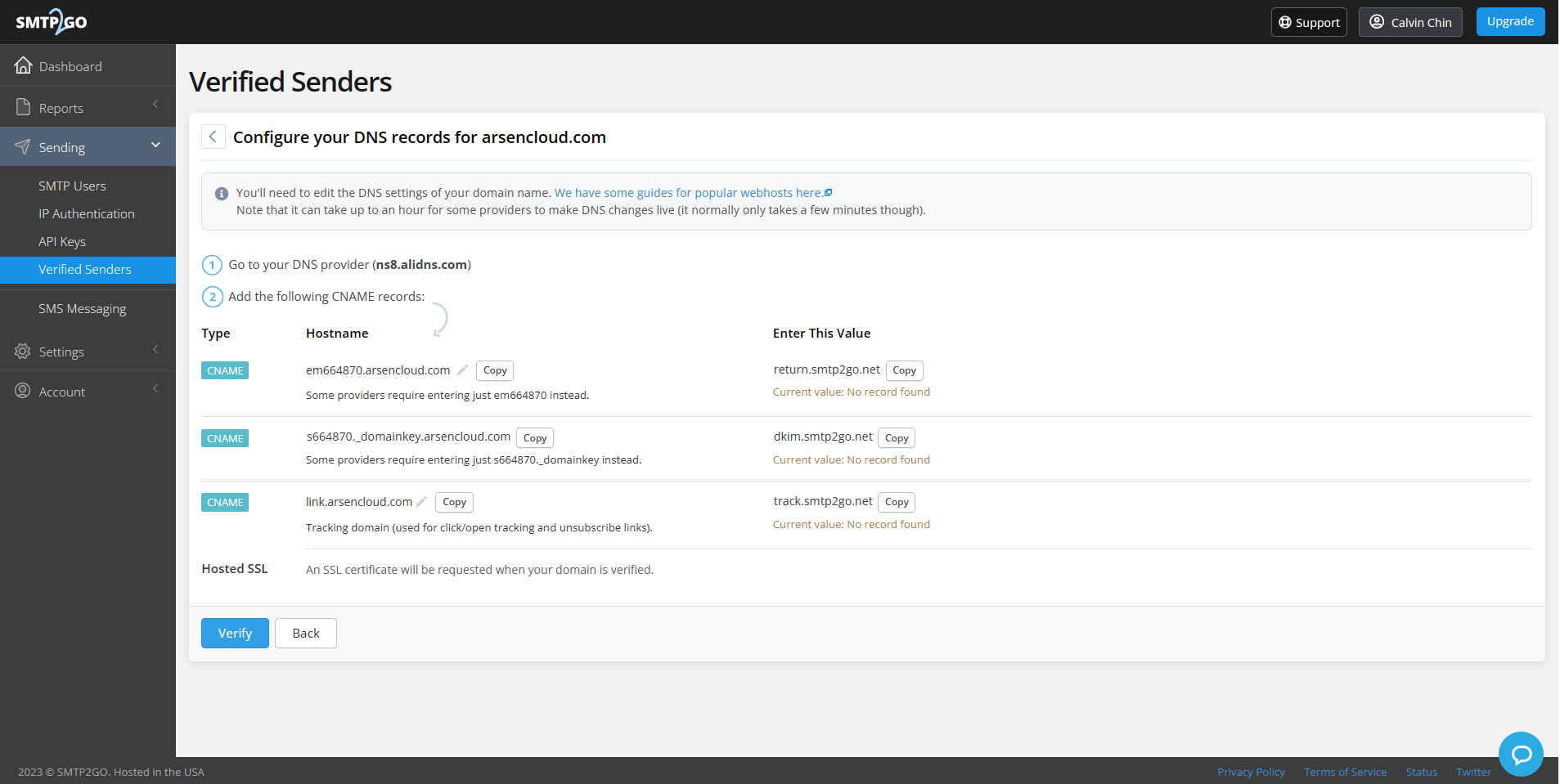The image size is (1560, 784).
Task: Edit link.arsencloud.com hostname pencil icon
Action: pyautogui.click(x=422, y=501)
